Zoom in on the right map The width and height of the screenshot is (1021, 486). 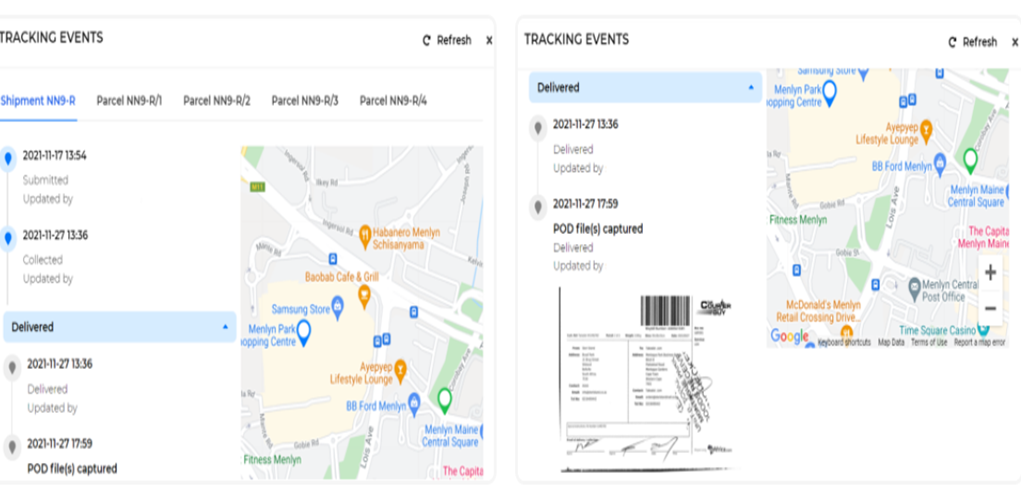tap(990, 273)
